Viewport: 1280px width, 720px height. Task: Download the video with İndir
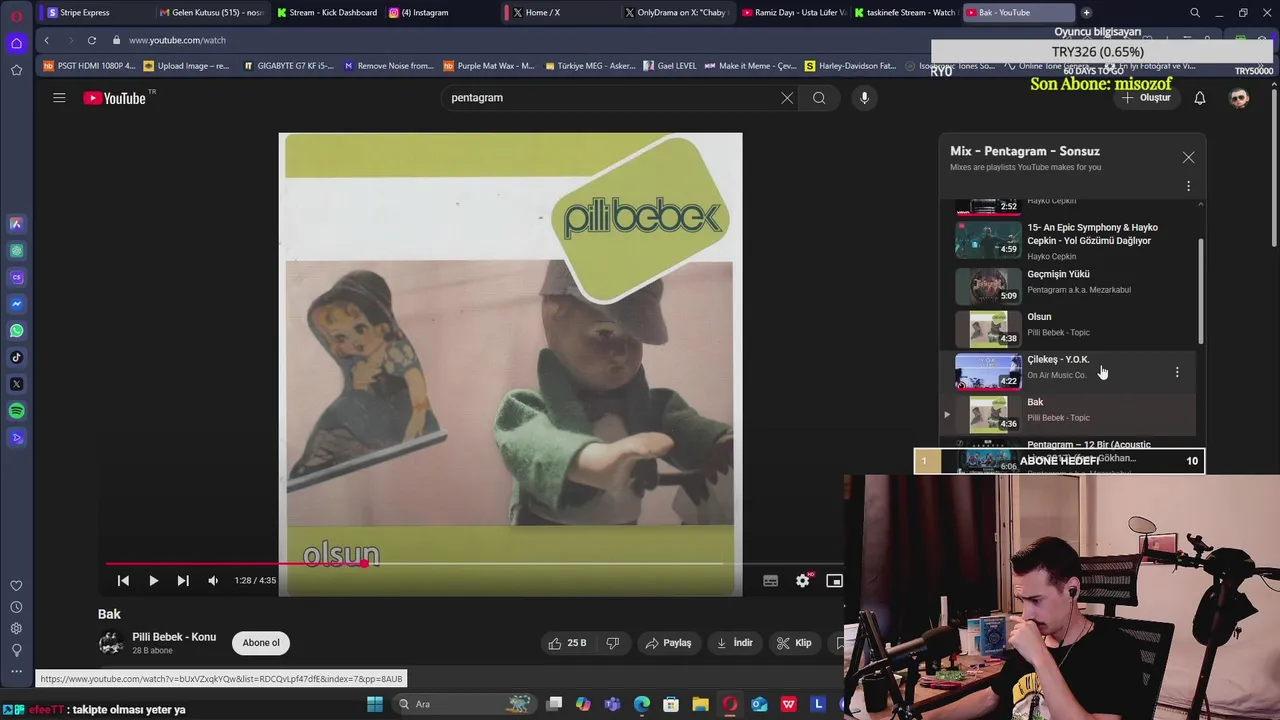pos(734,643)
